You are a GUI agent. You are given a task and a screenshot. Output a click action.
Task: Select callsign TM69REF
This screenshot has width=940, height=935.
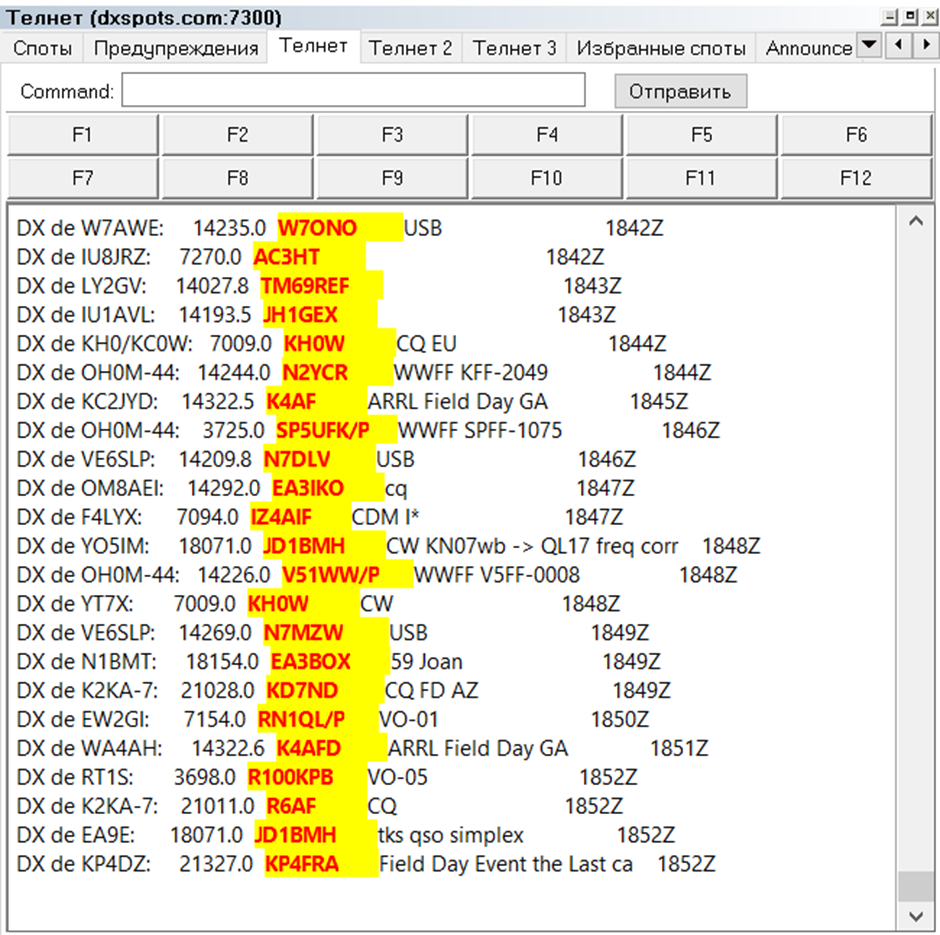(305, 286)
